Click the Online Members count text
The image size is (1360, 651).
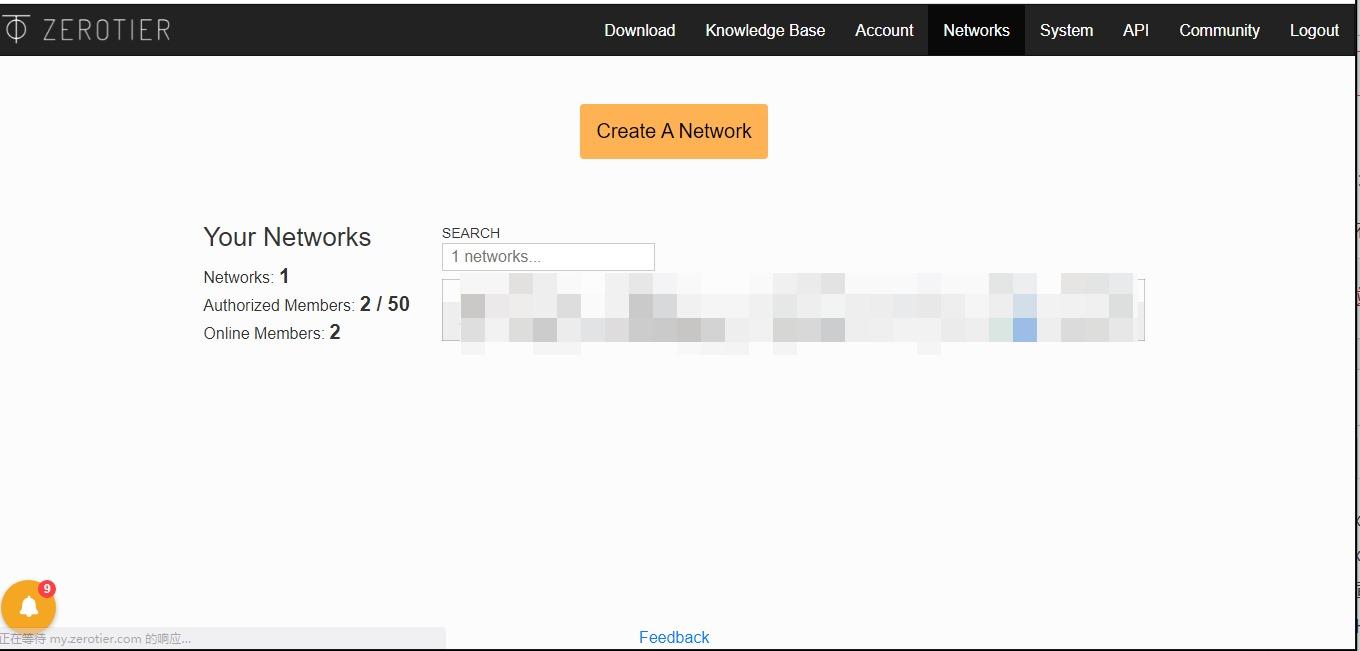(x=272, y=333)
